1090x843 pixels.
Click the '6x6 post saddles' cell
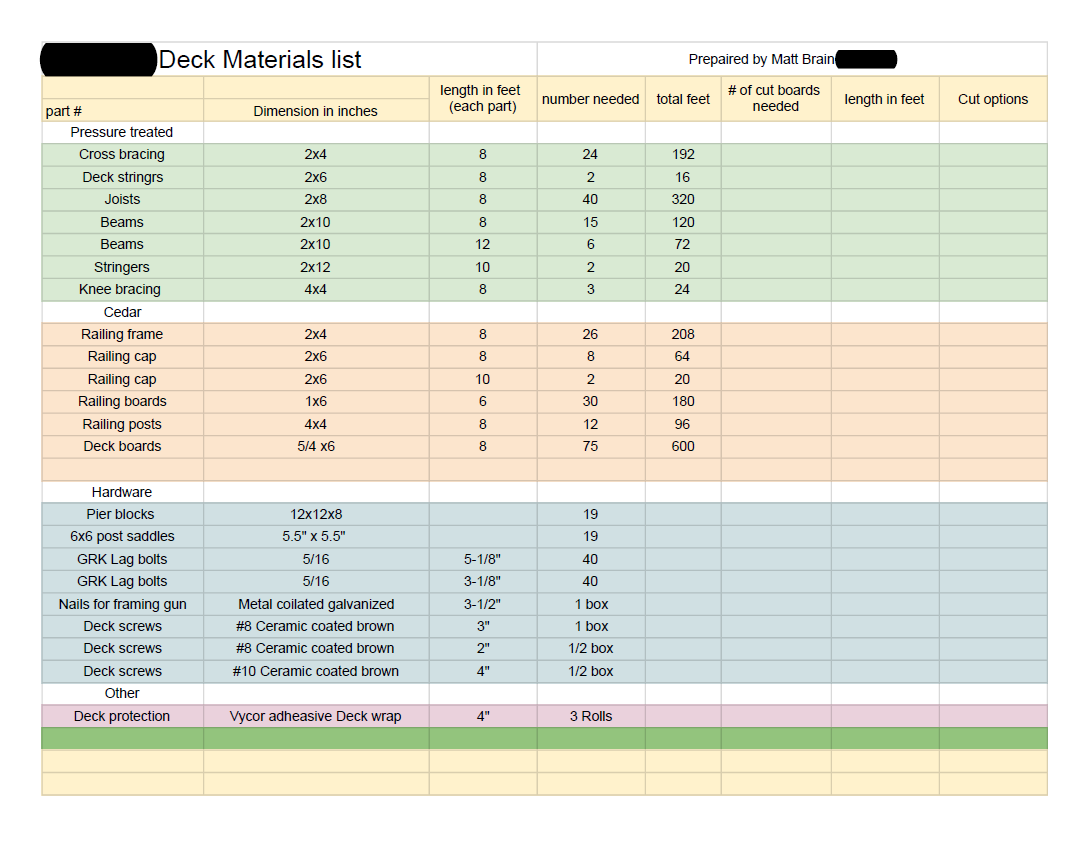click(122, 537)
